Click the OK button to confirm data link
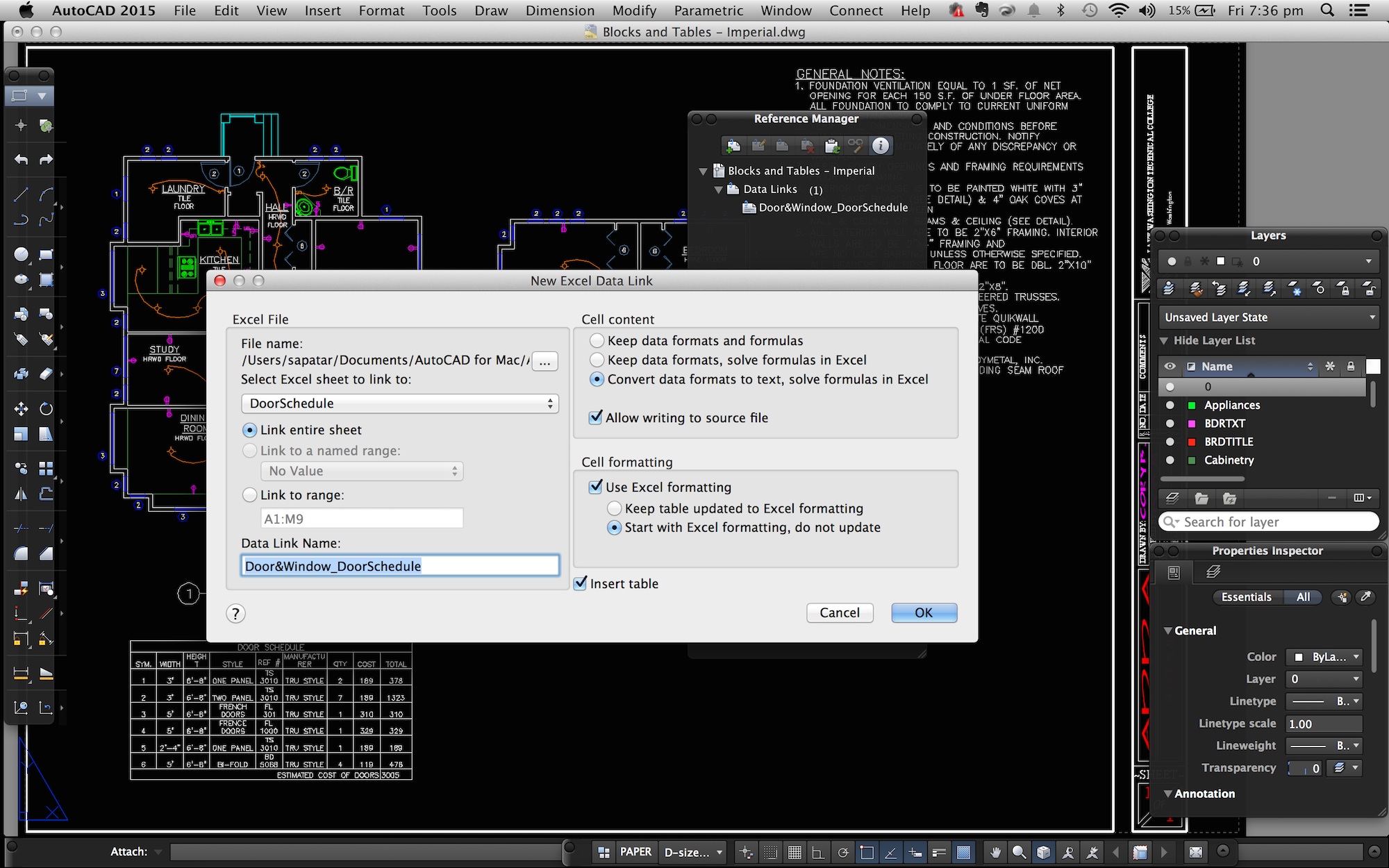Viewport: 1389px width, 868px height. tap(922, 612)
